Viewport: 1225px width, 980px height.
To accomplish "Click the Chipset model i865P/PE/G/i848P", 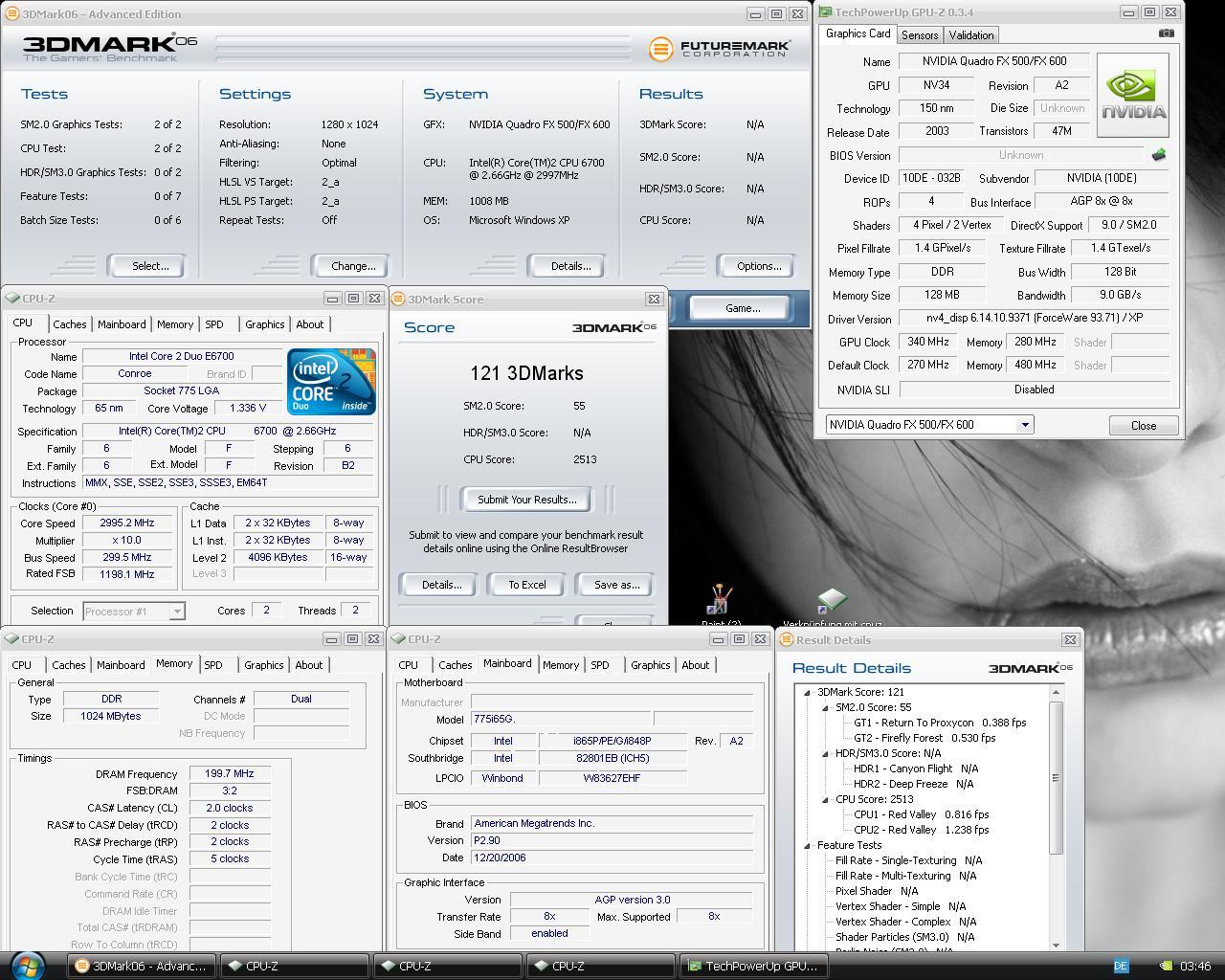I will 612,741.
